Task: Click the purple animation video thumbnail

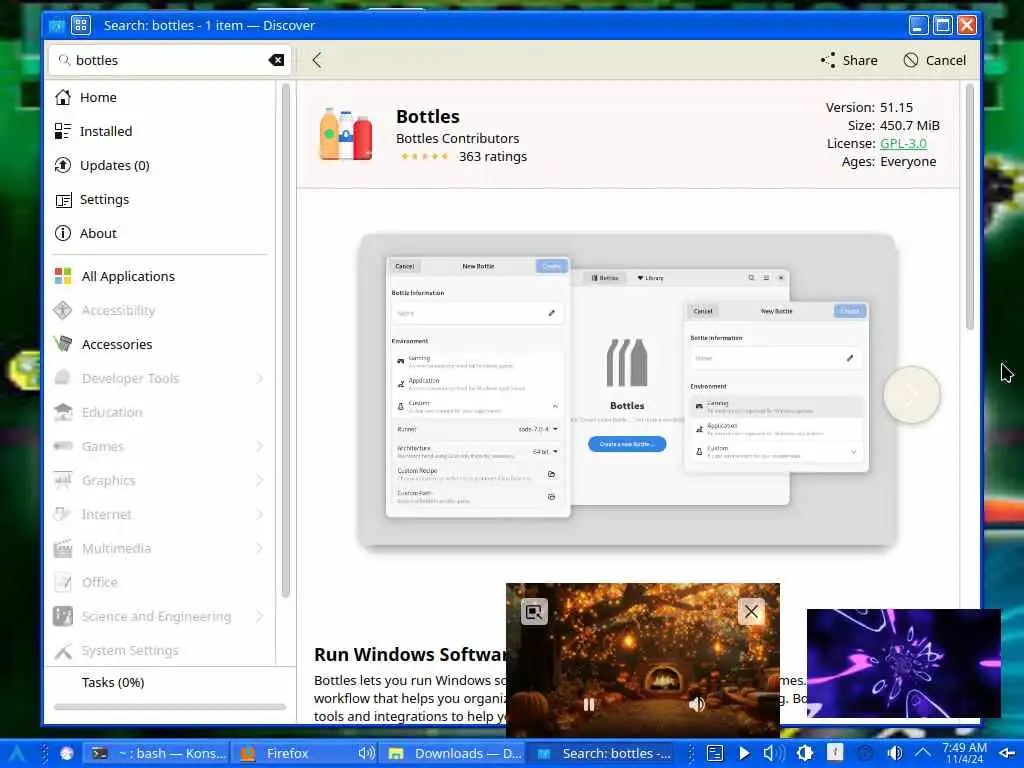Action: pos(904,663)
